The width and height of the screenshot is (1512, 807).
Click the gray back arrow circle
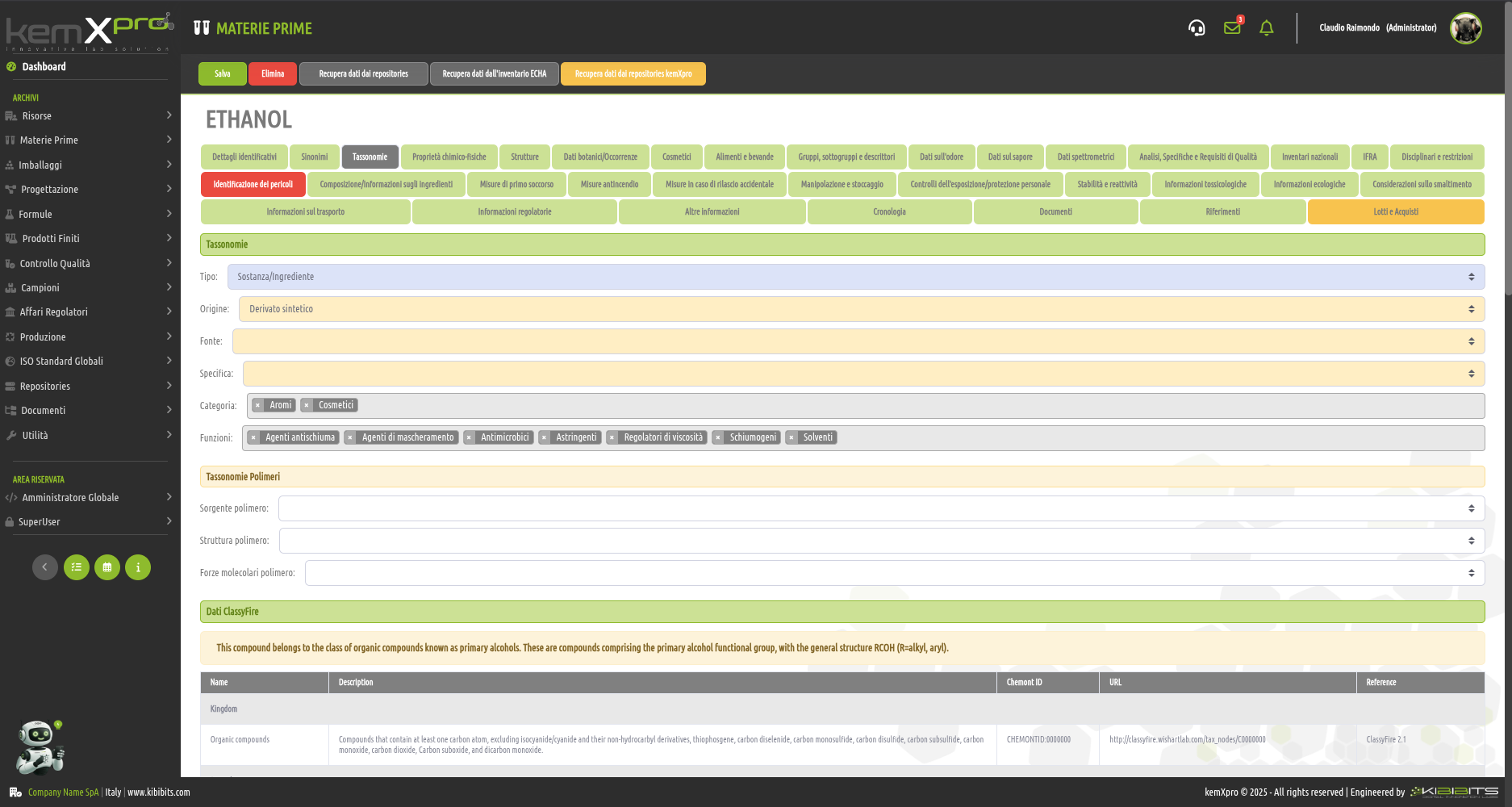(45, 567)
